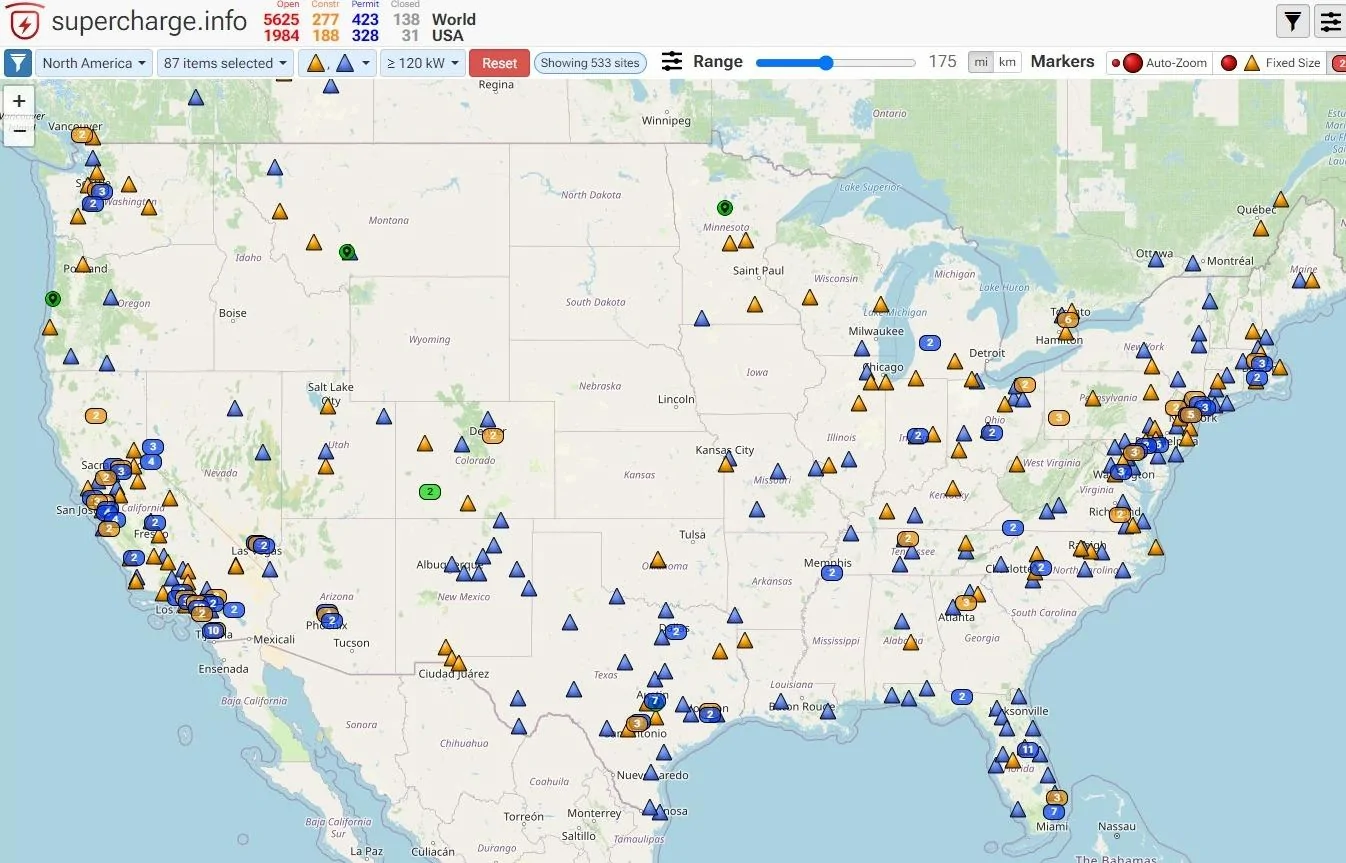1346x863 pixels.
Task: Click the sliders icon next to Range
Action: point(672,62)
